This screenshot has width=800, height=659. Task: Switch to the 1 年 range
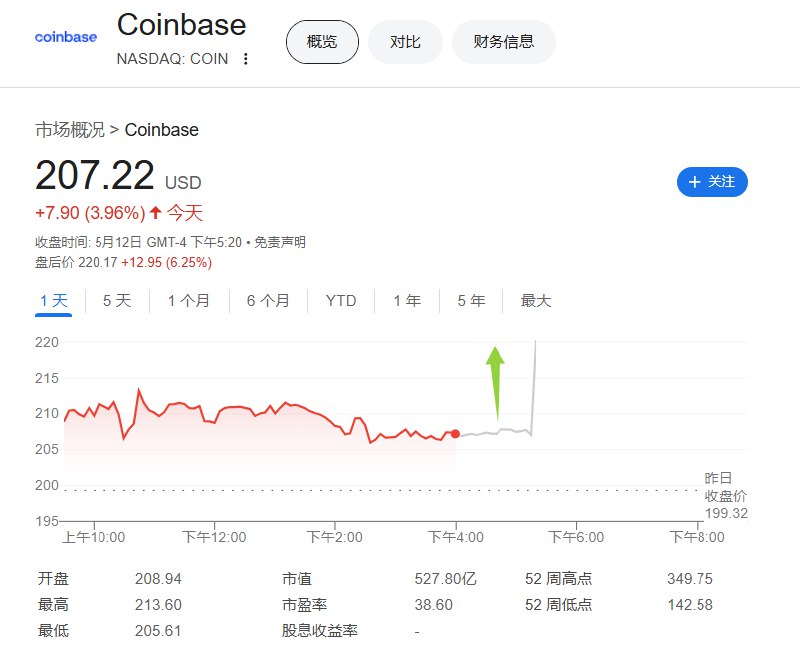407,301
